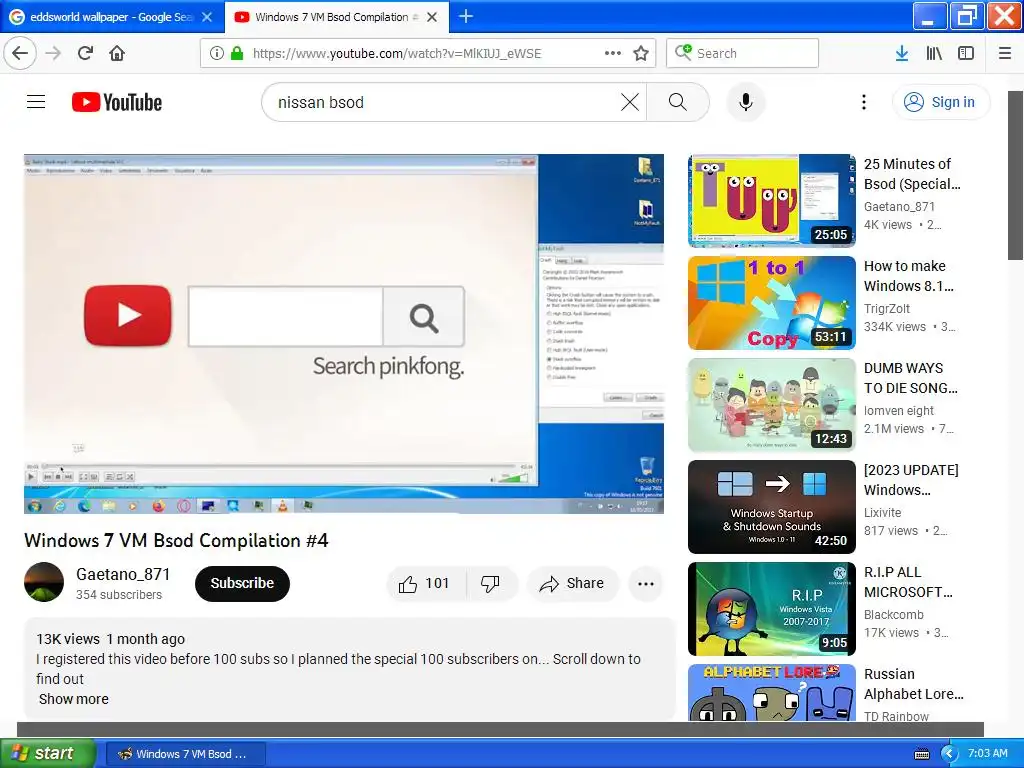Open YouTube settings three-dot menu

pos(863,102)
